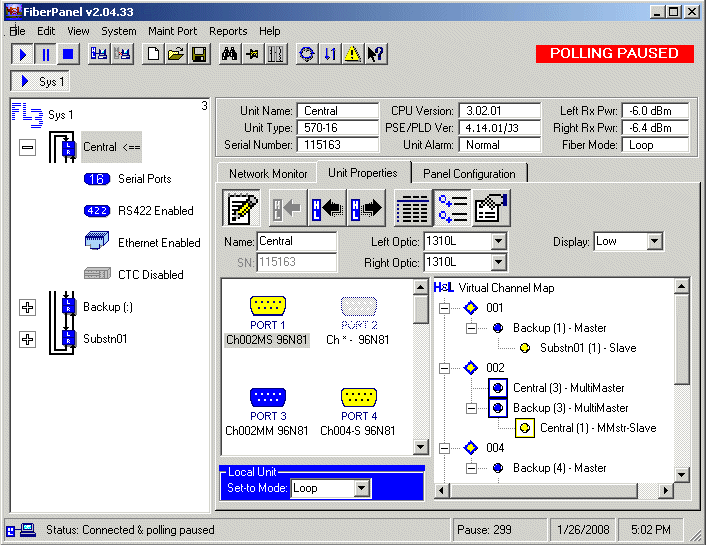This screenshot has width=706, height=545.
Task: Open the Left Optic dropdown
Action: 499,242
